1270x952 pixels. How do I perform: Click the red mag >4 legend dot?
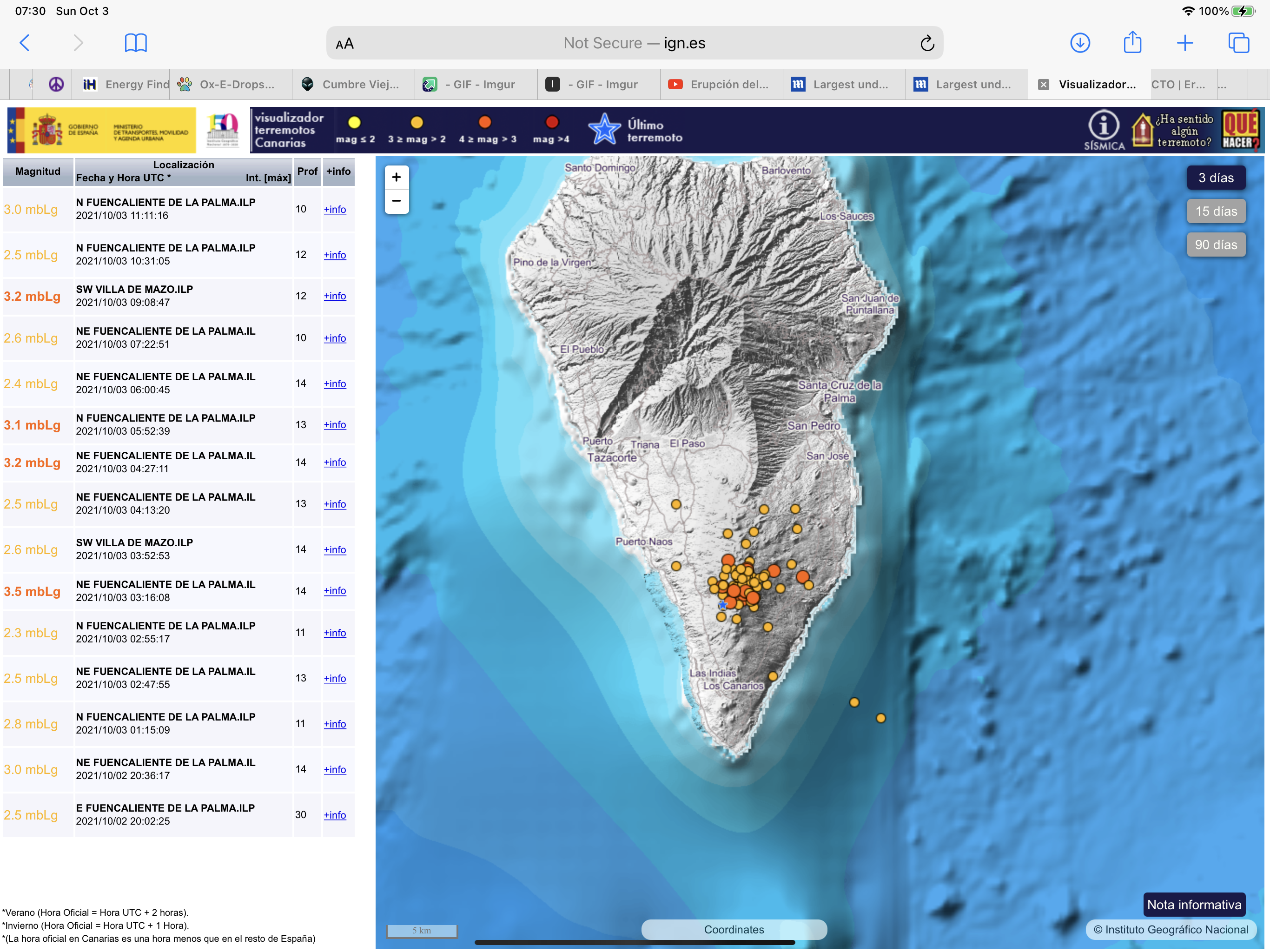551,122
